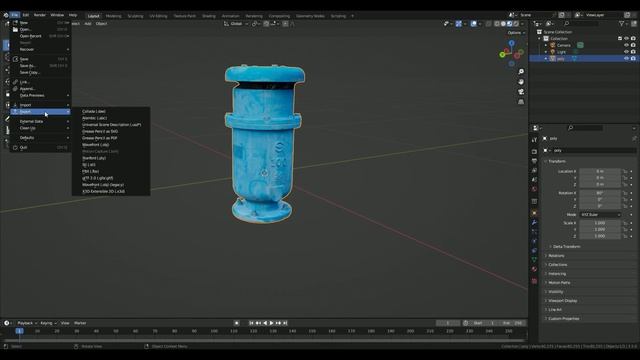Open the World properties tab icon

pyautogui.click(x=534, y=189)
